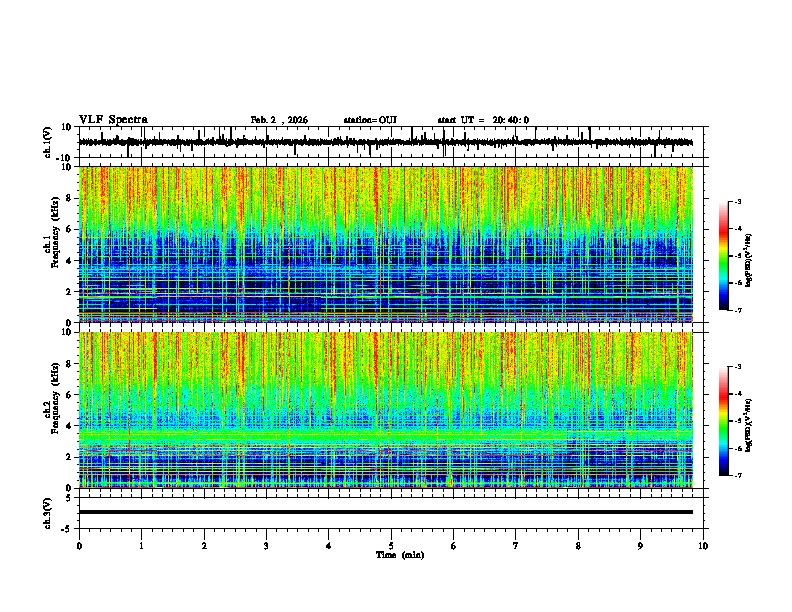Click the "-3" label on ch.1 color bar
This screenshot has height=612, width=792.
tap(738, 201)
